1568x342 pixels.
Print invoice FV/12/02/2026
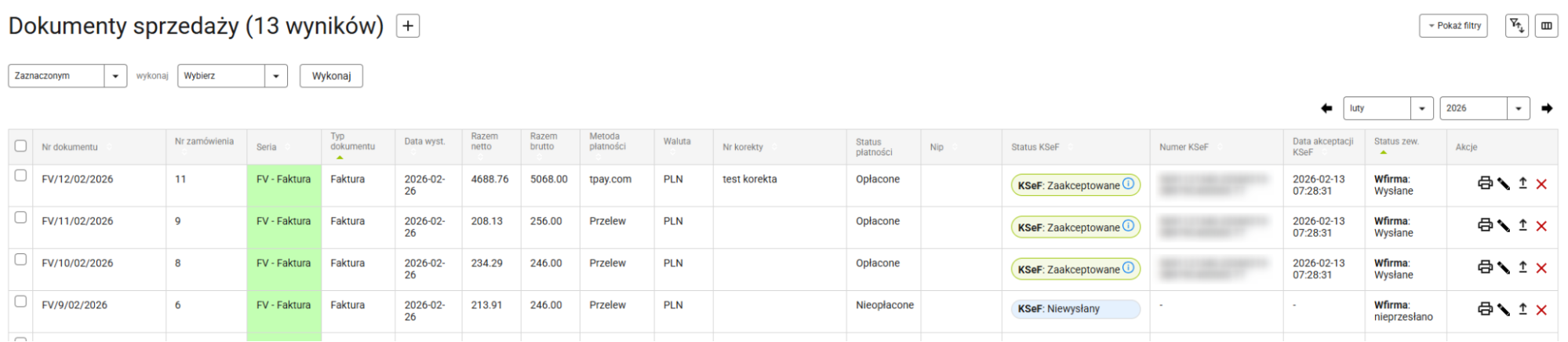pos(1484,184)
